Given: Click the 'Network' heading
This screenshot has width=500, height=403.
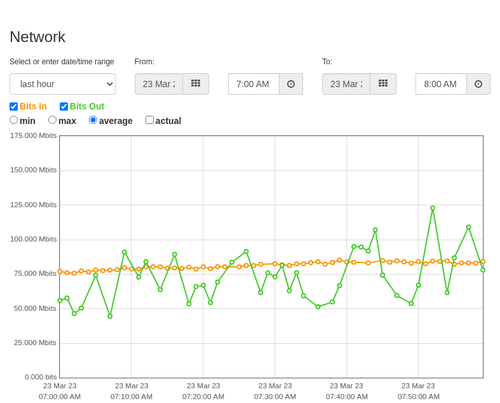Looking at the screenshot, I should coord(37,37).
